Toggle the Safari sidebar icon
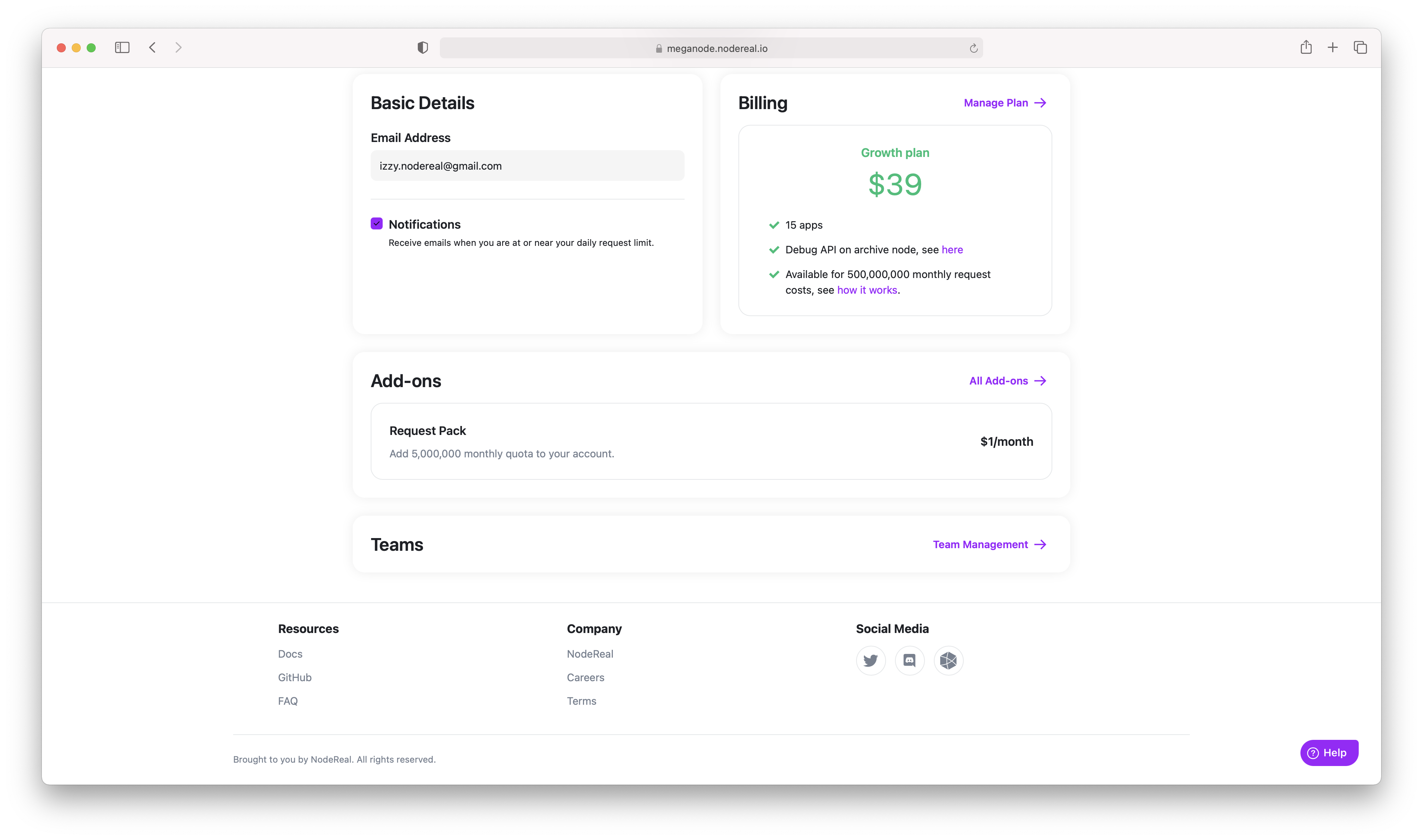 [x=122, y=47]
